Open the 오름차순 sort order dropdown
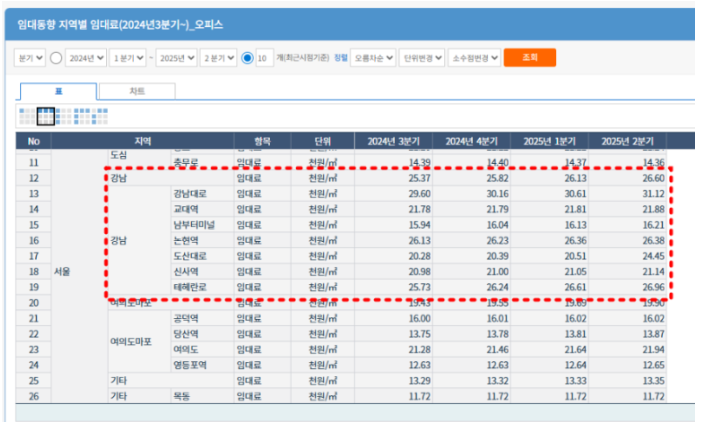 point(375,58)
